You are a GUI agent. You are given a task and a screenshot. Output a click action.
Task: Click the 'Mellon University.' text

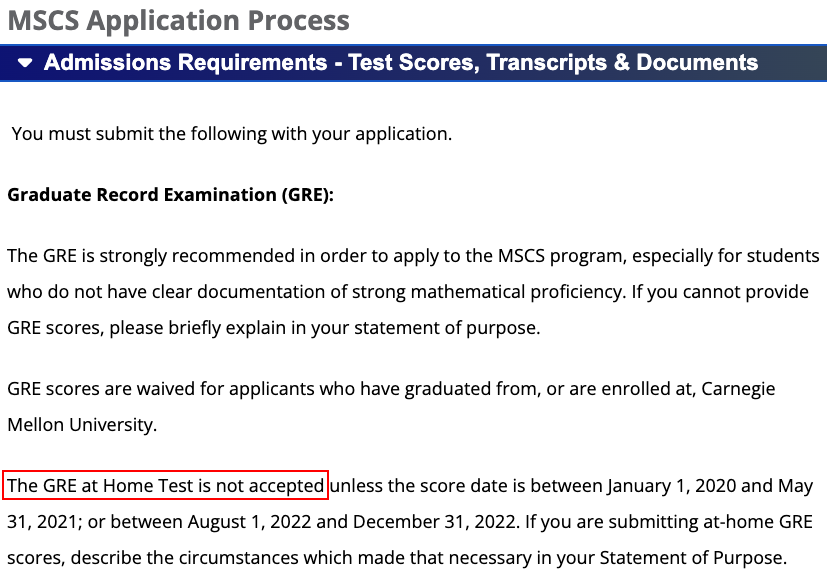pyautogui.click(x=82, y=424)
